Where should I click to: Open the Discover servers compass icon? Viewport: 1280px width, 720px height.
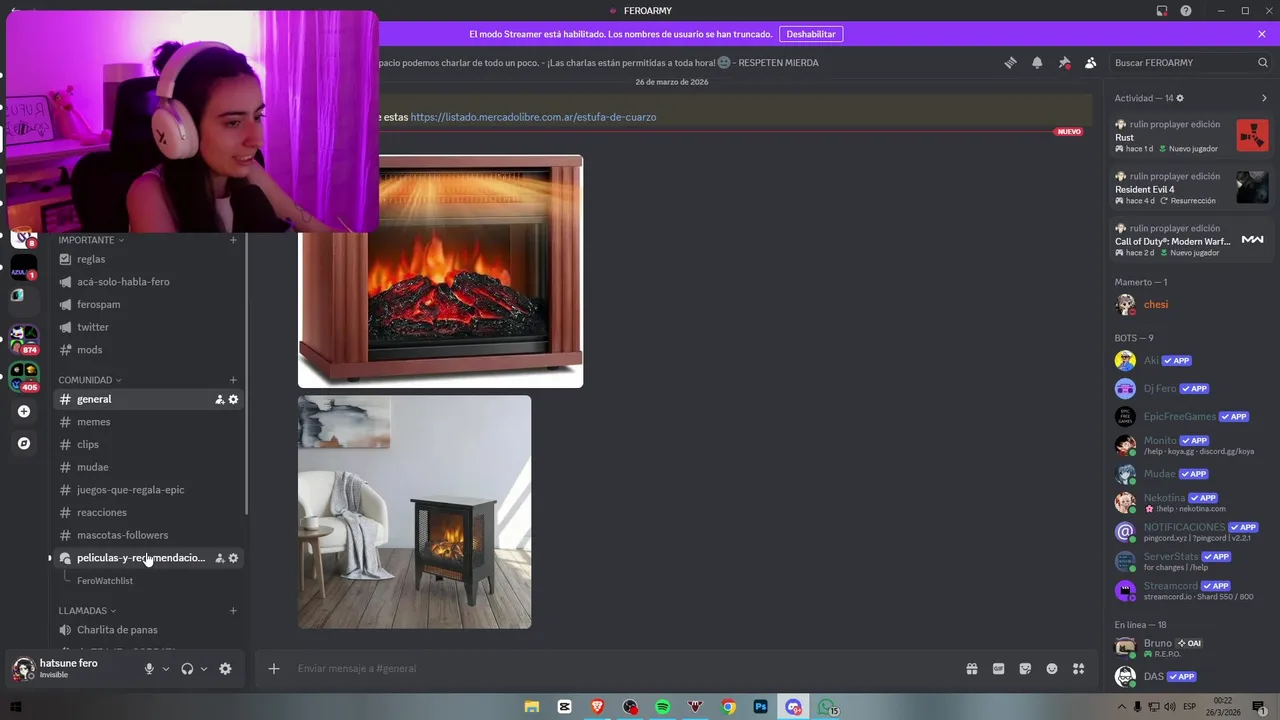[24, 443]
